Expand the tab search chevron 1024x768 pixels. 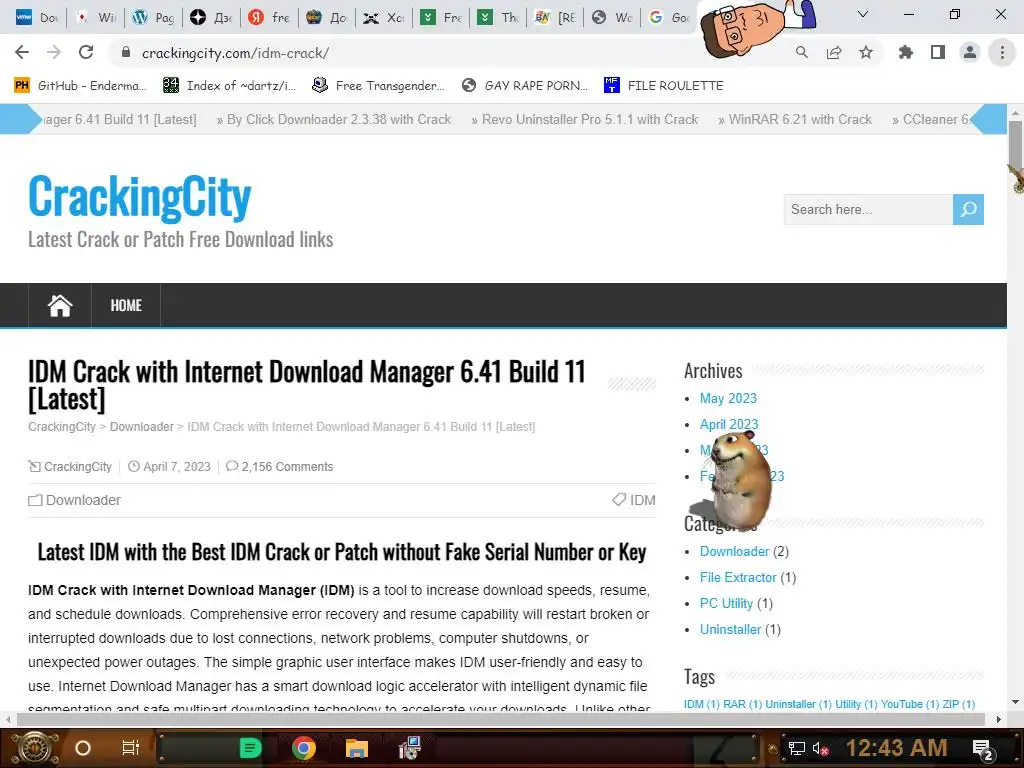click(x=863, y=14)
